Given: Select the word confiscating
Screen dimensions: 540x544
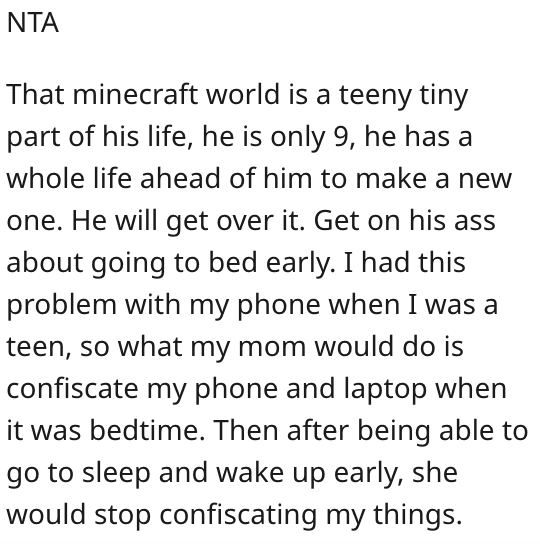Looking at the screenshot, I should [x=238, y=515].
